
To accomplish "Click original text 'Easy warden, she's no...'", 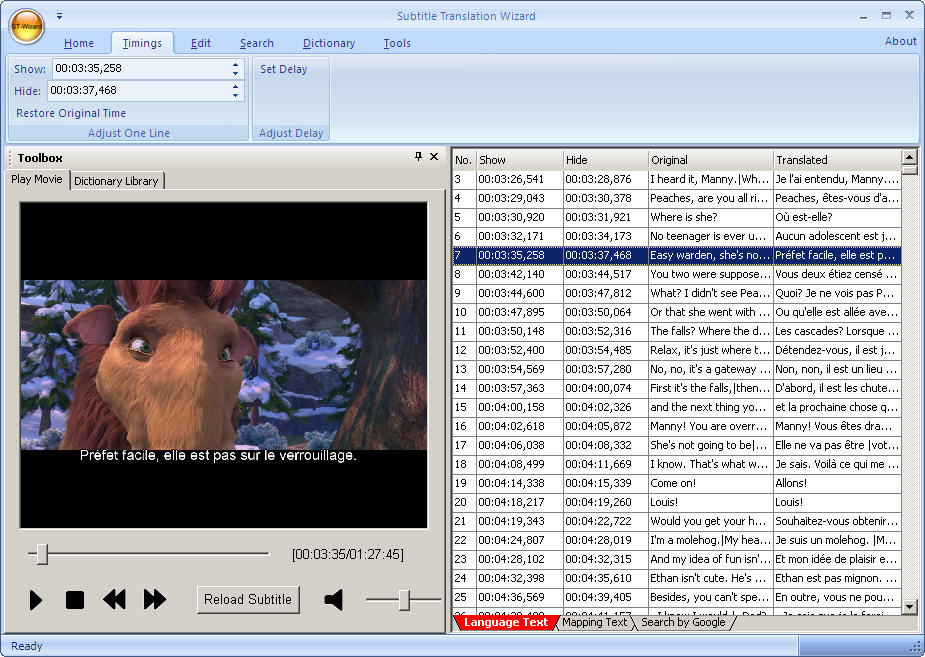I will tap(710, 255).
